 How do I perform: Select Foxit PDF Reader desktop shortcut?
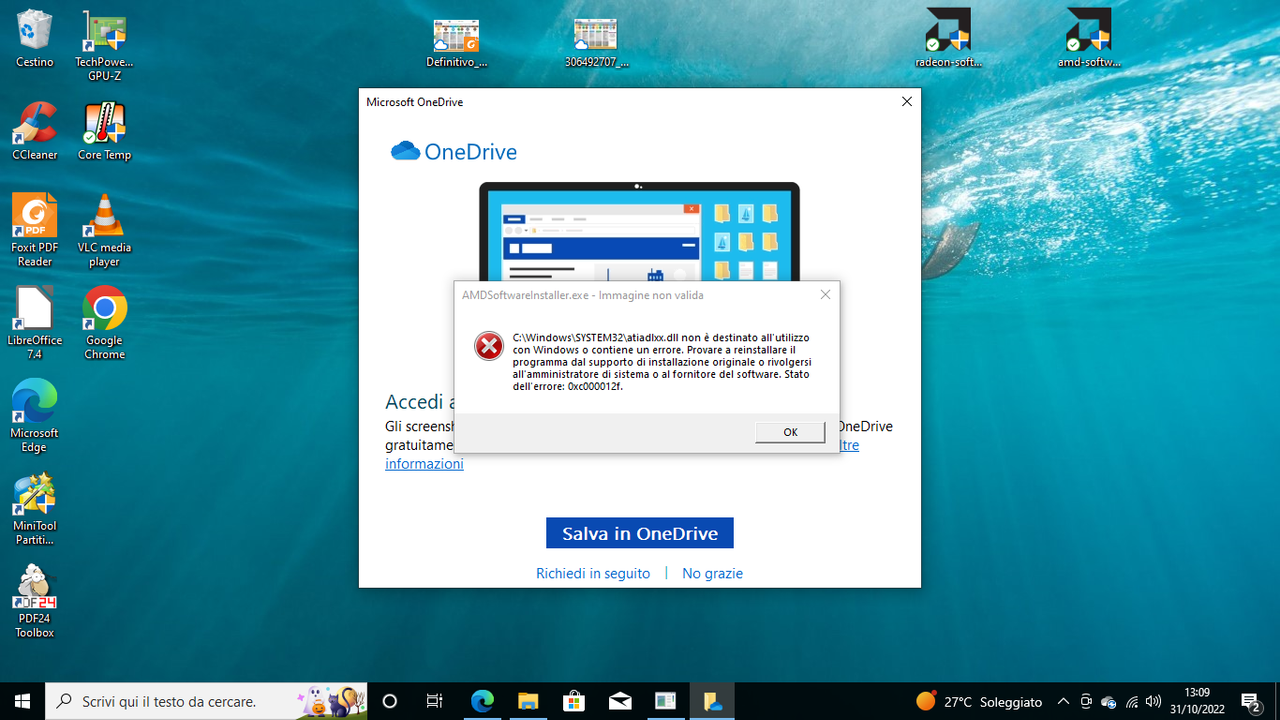34,231
